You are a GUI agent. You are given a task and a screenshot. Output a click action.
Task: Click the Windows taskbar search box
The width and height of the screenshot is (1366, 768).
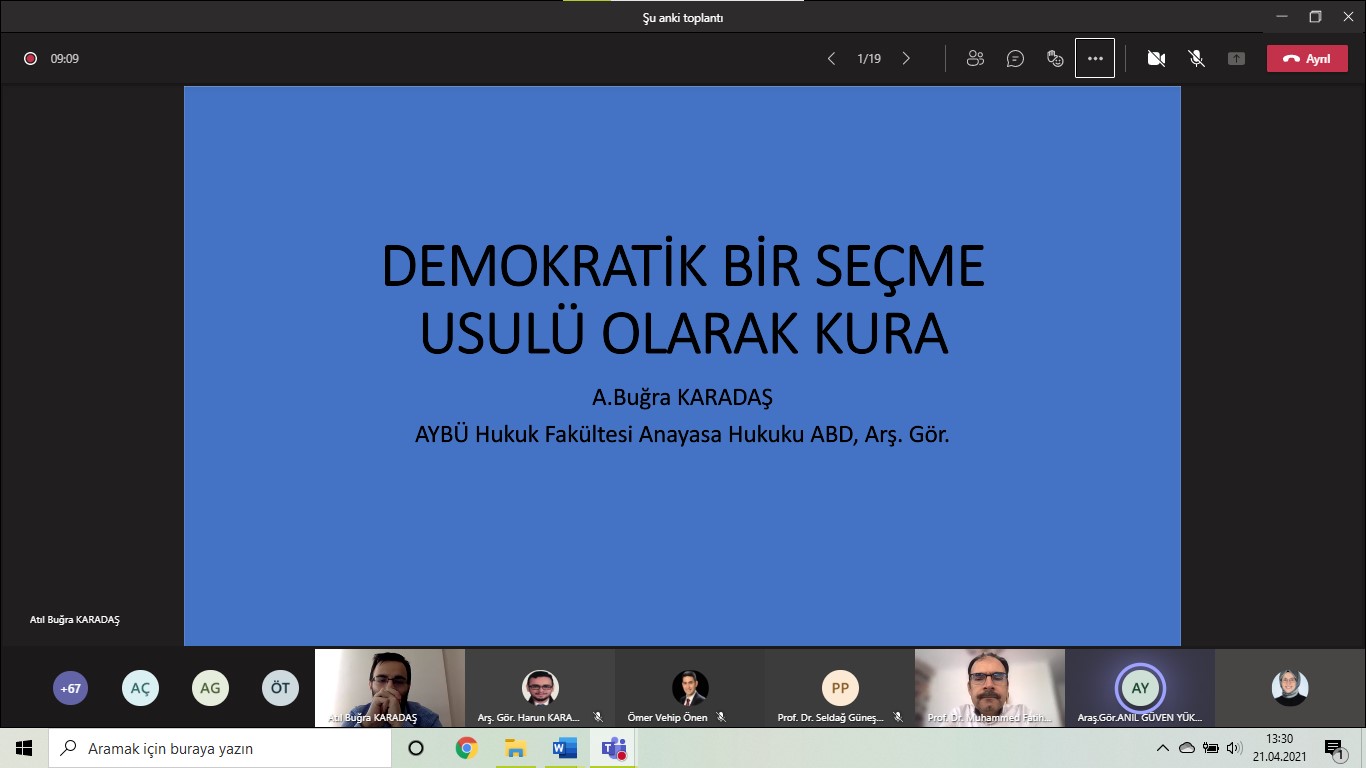pyautogui.click(x=220, y=748)
